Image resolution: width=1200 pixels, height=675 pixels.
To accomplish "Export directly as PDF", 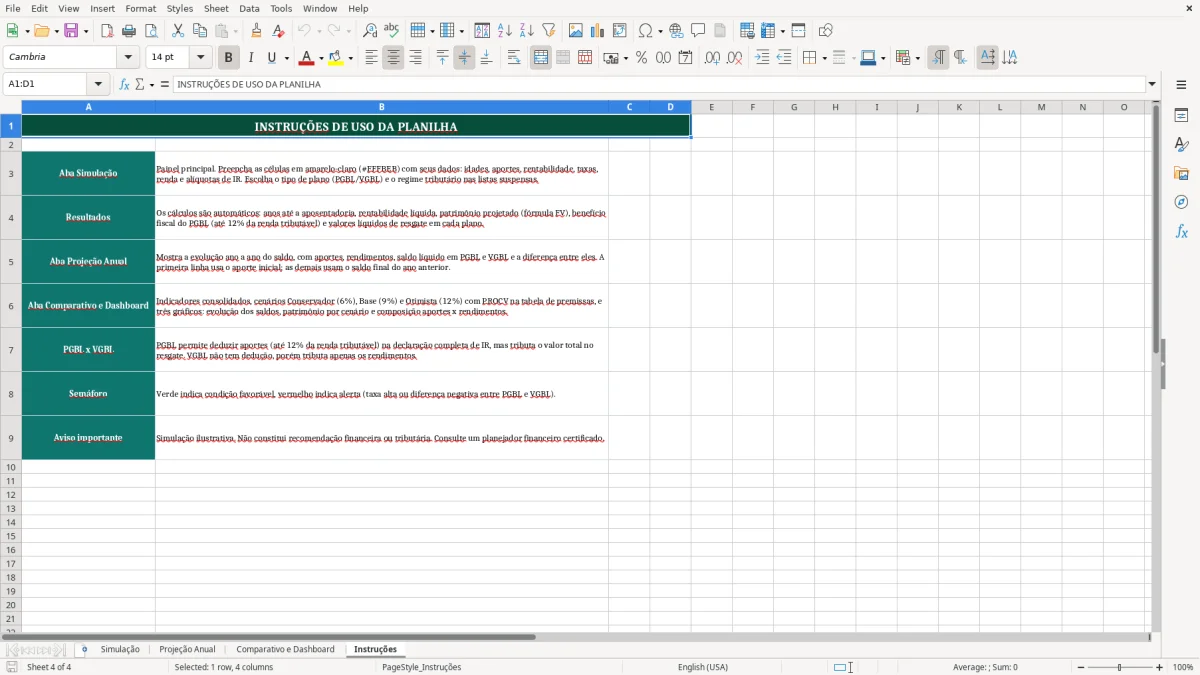I will tap(106, 31).
